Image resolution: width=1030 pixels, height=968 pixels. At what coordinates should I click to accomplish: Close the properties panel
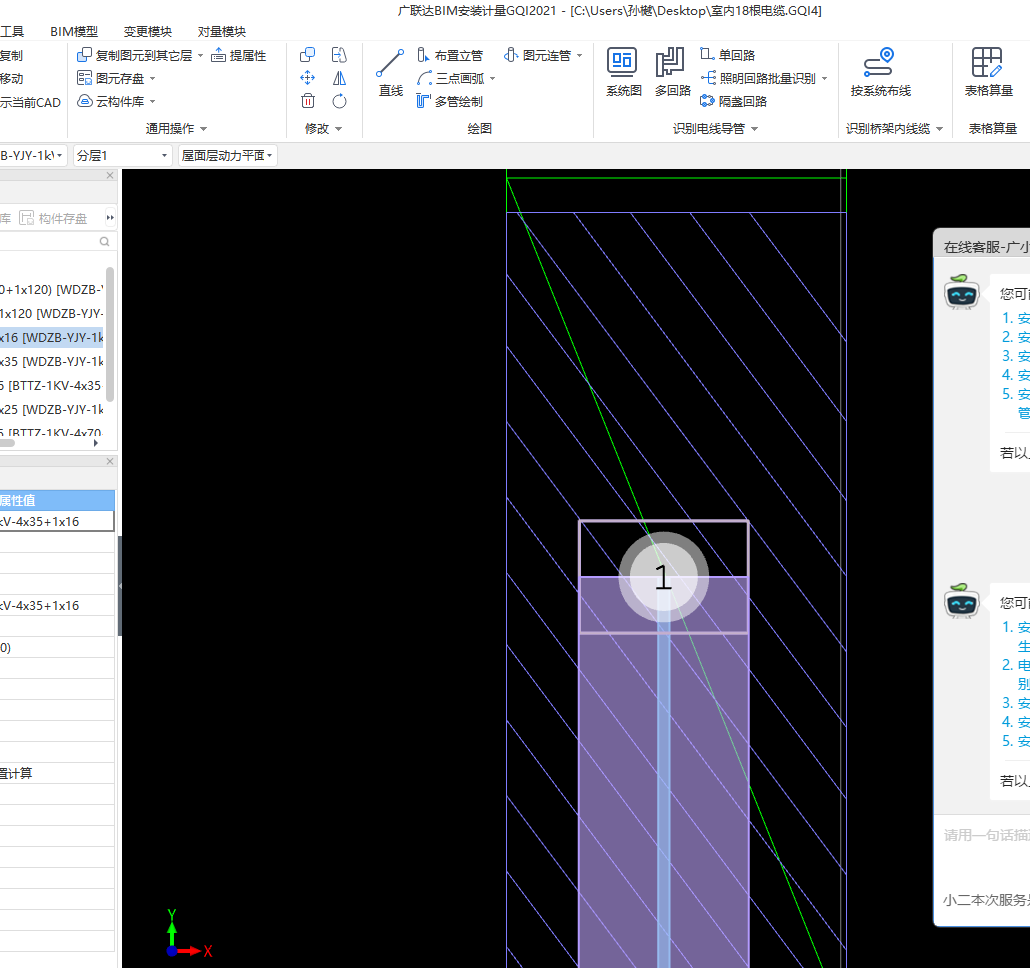click(110, 462)
